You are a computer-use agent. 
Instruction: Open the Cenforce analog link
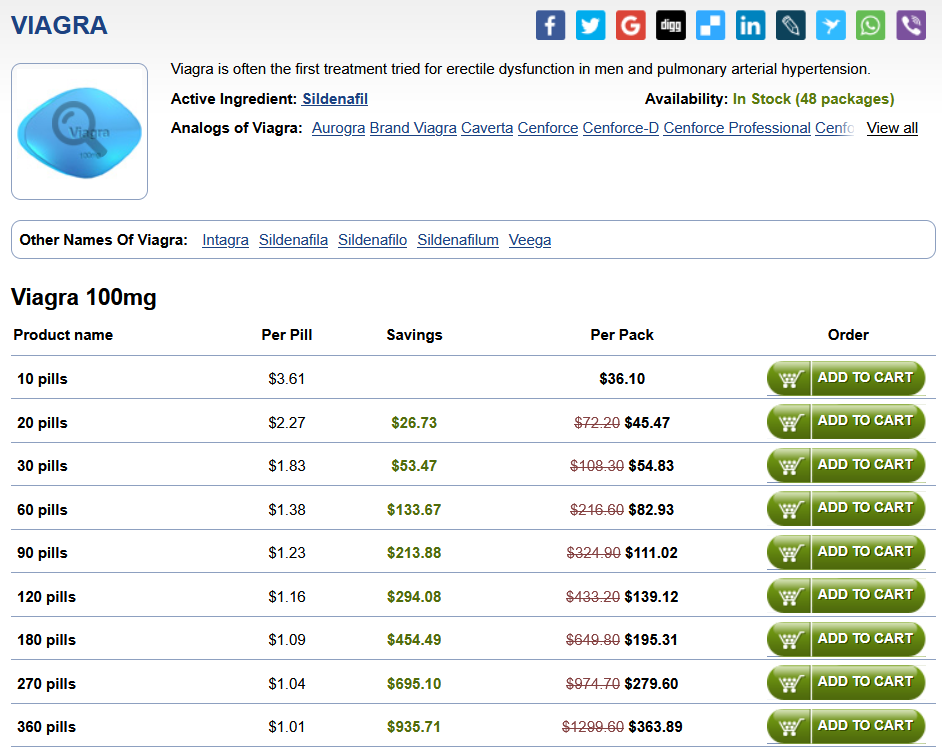[x=548, y=128]
